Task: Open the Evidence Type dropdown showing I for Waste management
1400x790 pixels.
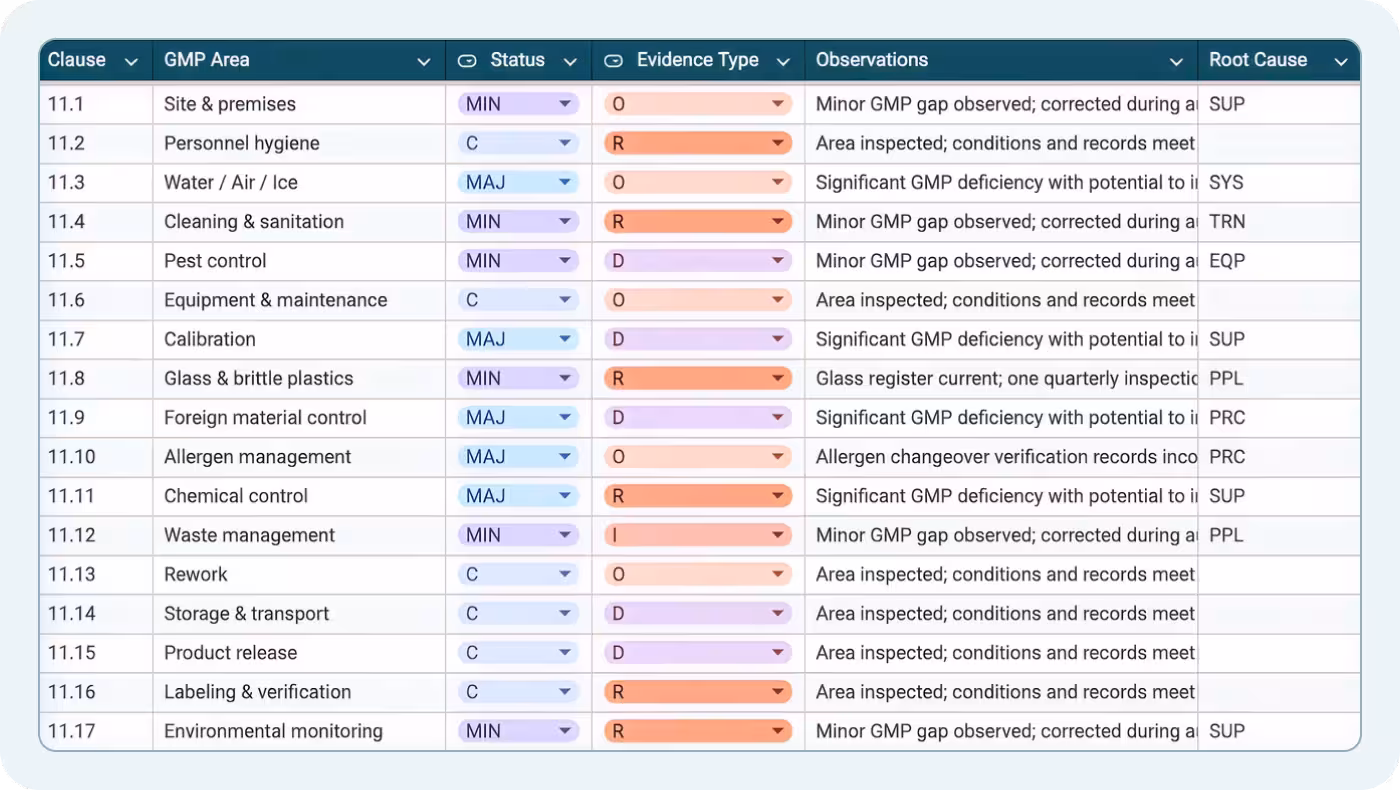Action: pos(781,535)
